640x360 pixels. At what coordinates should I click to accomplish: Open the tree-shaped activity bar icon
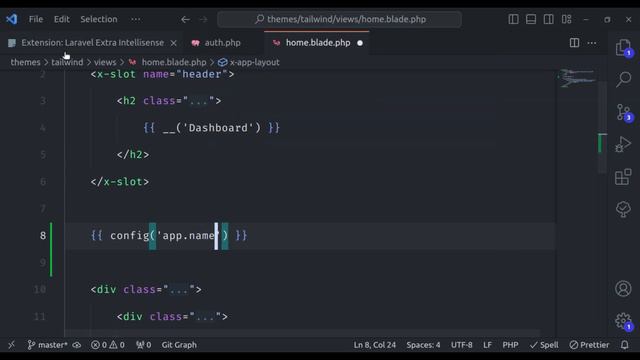(x=623, y=209)
